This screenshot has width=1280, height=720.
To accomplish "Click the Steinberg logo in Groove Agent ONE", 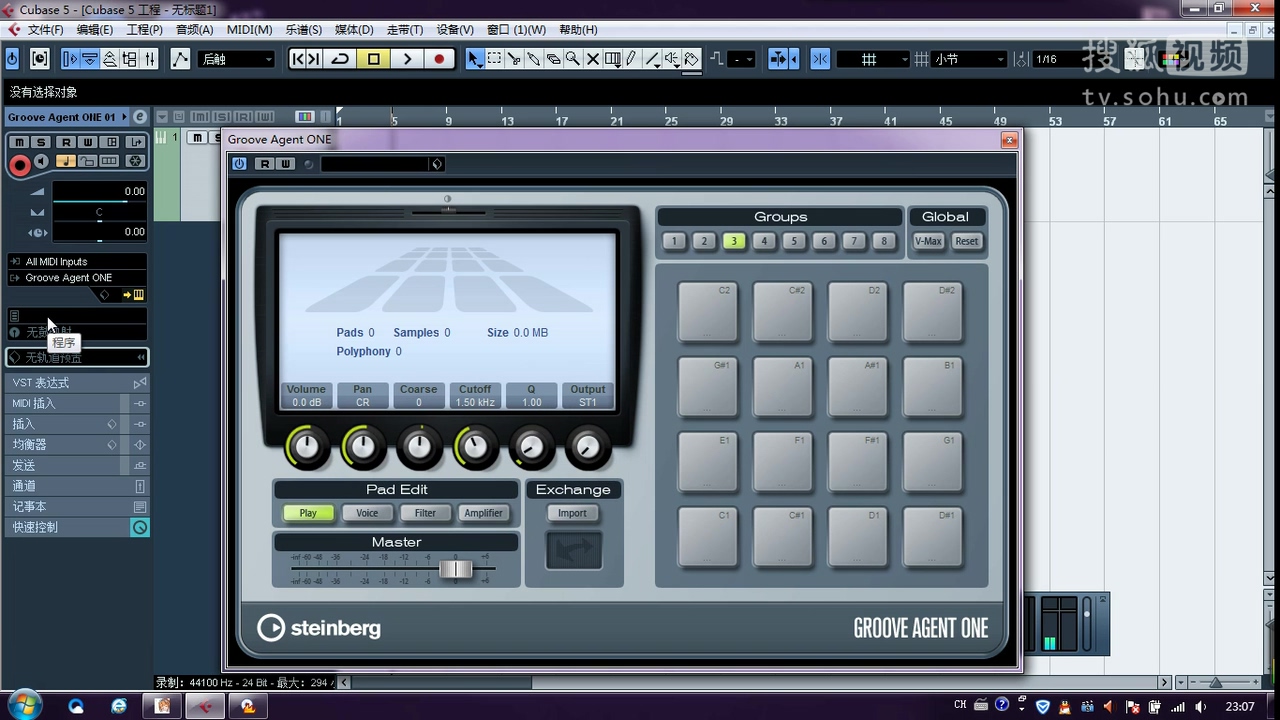I will (318, 628).
